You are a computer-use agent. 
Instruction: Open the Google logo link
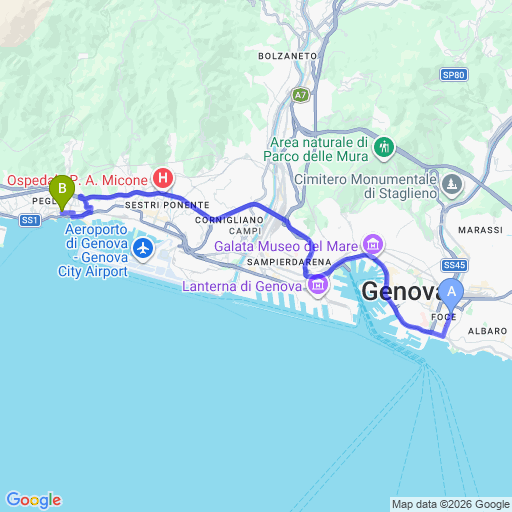coord(34,500)
